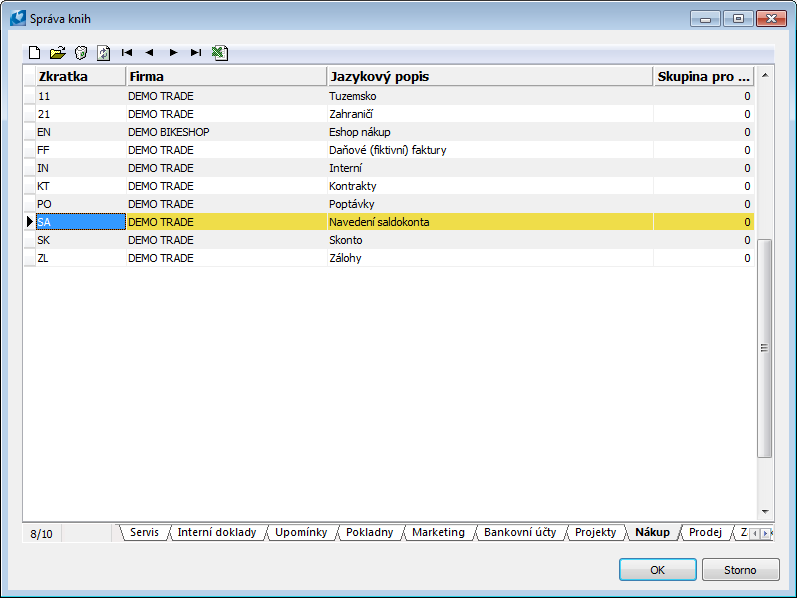The image size is (797, 598).
Task: Click the highlighted SA cell
Action: (80, 222)
